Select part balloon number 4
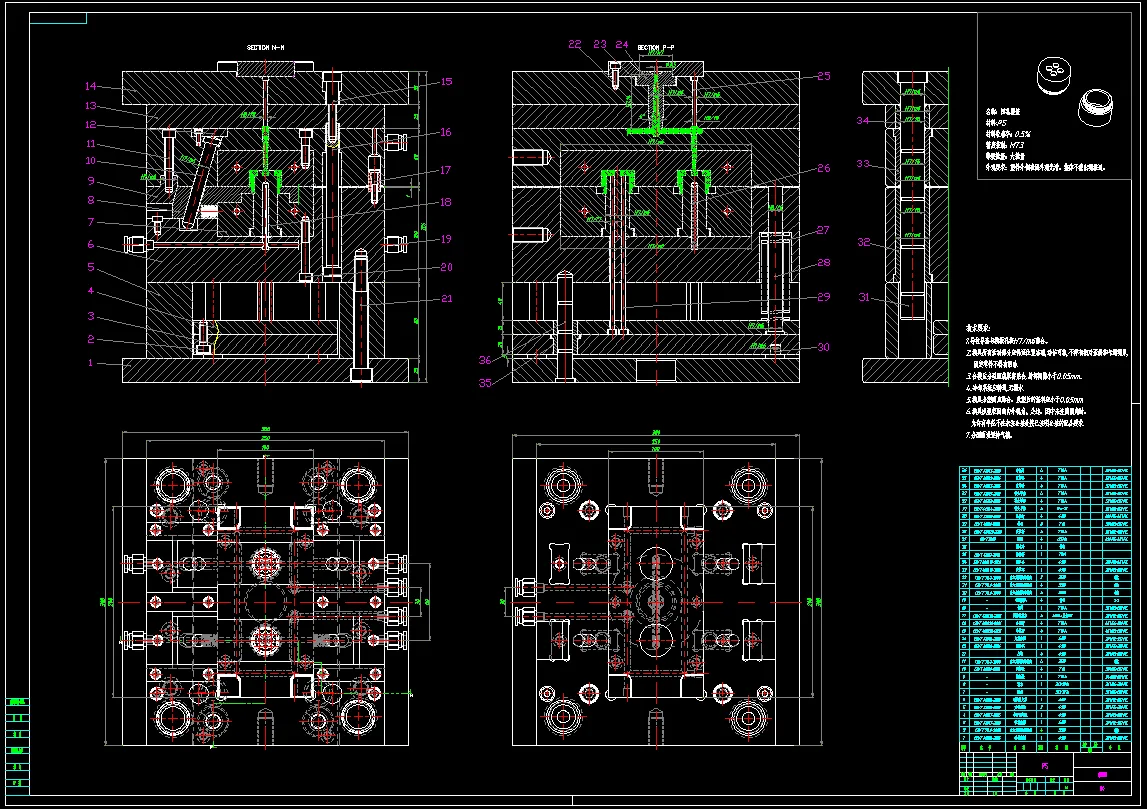This screenshot has width=1147, height=809. pyautogui.click(x=91, y=290)
